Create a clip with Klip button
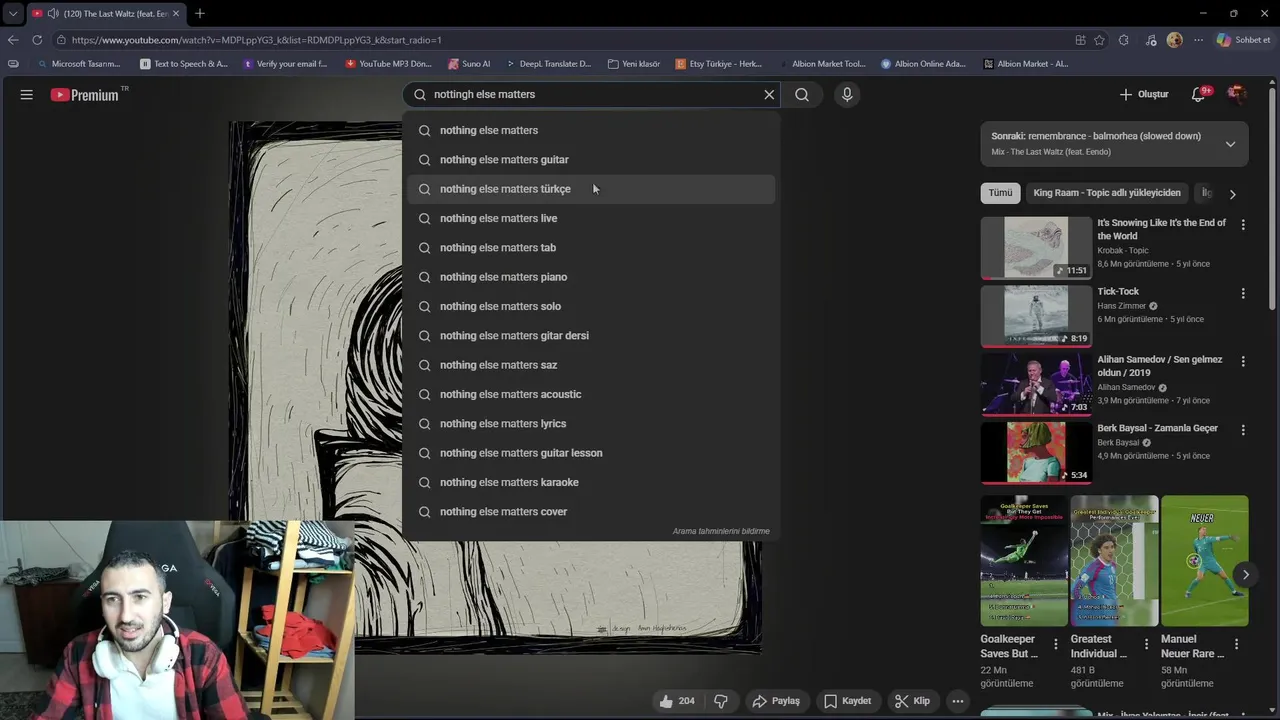The image size is (1280, 720). click(x=912, y=701)
